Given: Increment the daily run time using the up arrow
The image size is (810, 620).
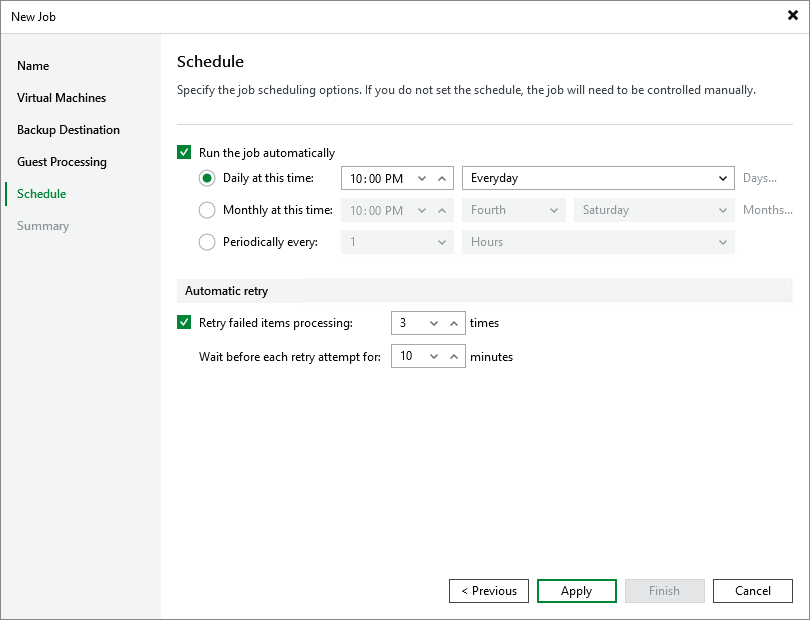Looking at the screenshot, I should pos(441,178).
